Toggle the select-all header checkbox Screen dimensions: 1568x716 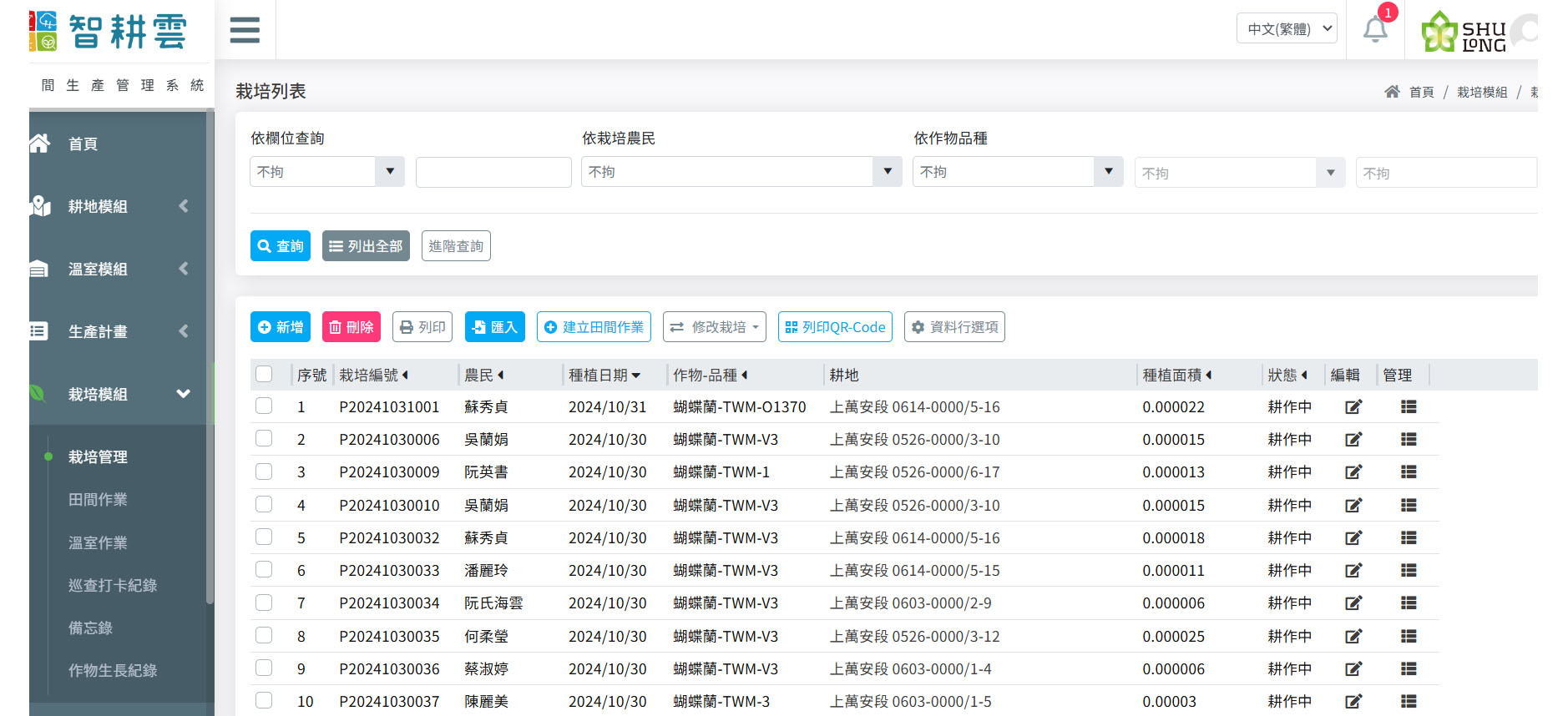tap(264, 375)
